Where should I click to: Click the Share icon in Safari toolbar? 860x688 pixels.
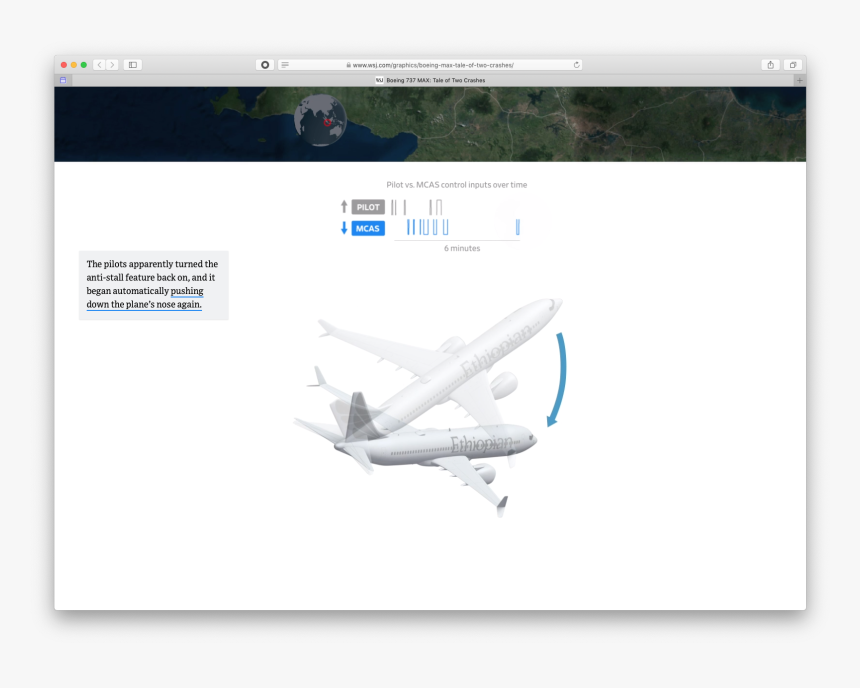pos(770,64)
